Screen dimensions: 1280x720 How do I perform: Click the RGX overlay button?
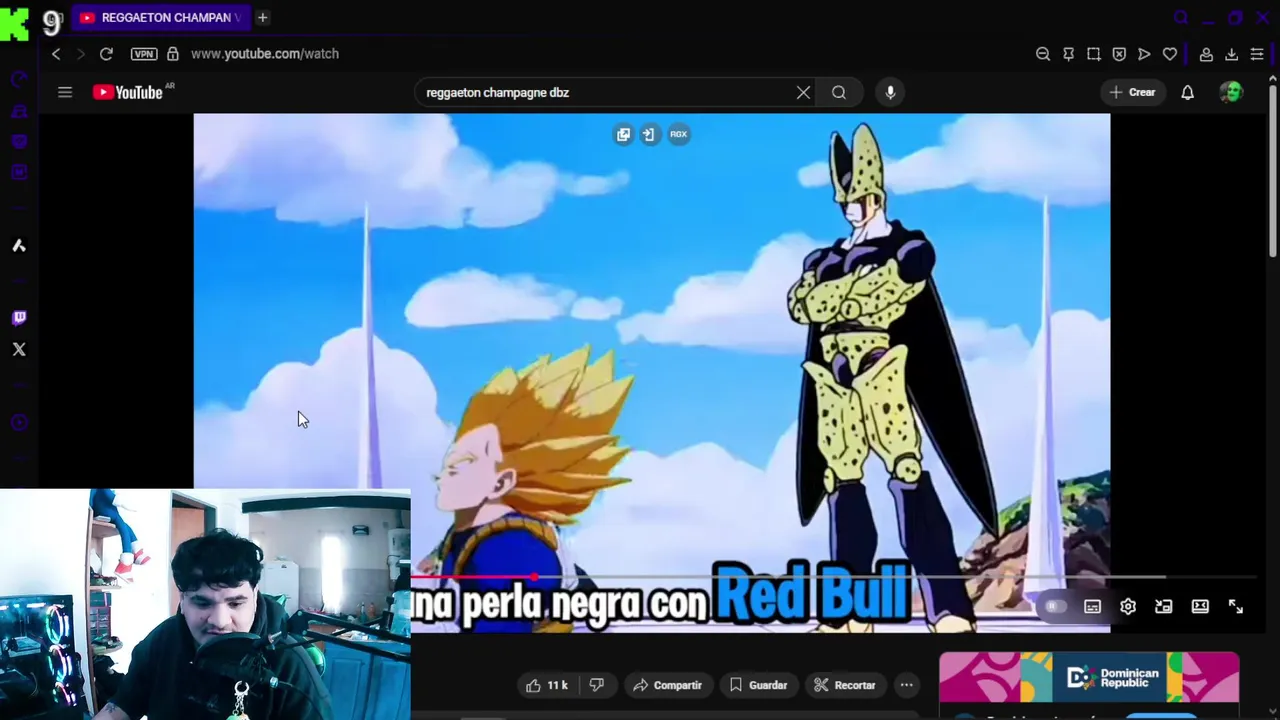pyautogui.click(x=678, y=134)
